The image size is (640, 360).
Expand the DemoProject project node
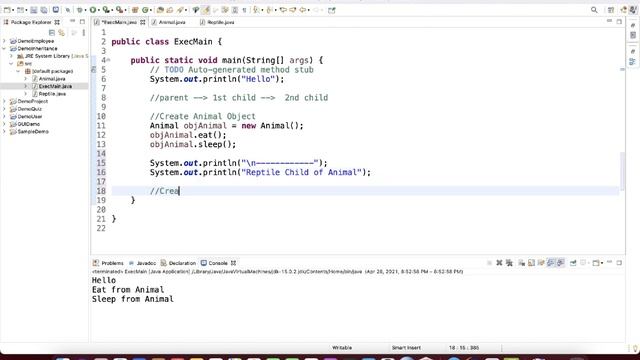click(x=4, y=101)
